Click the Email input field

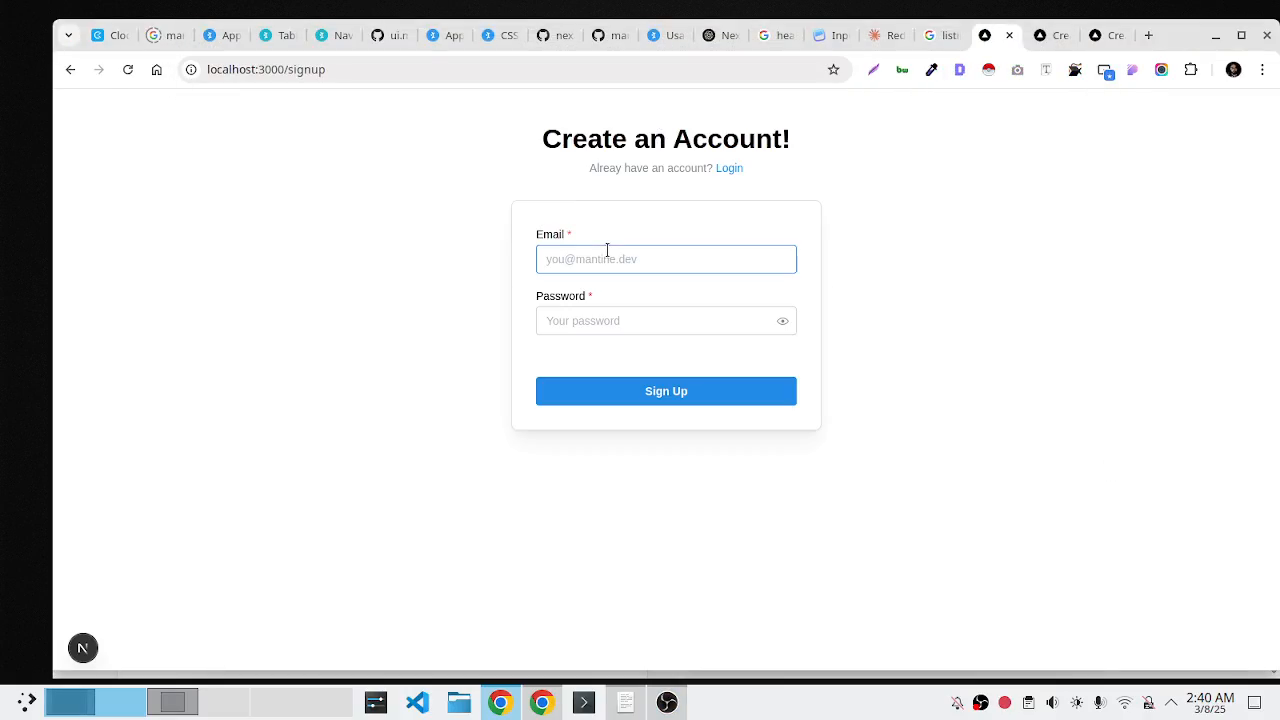click(666, 259)
